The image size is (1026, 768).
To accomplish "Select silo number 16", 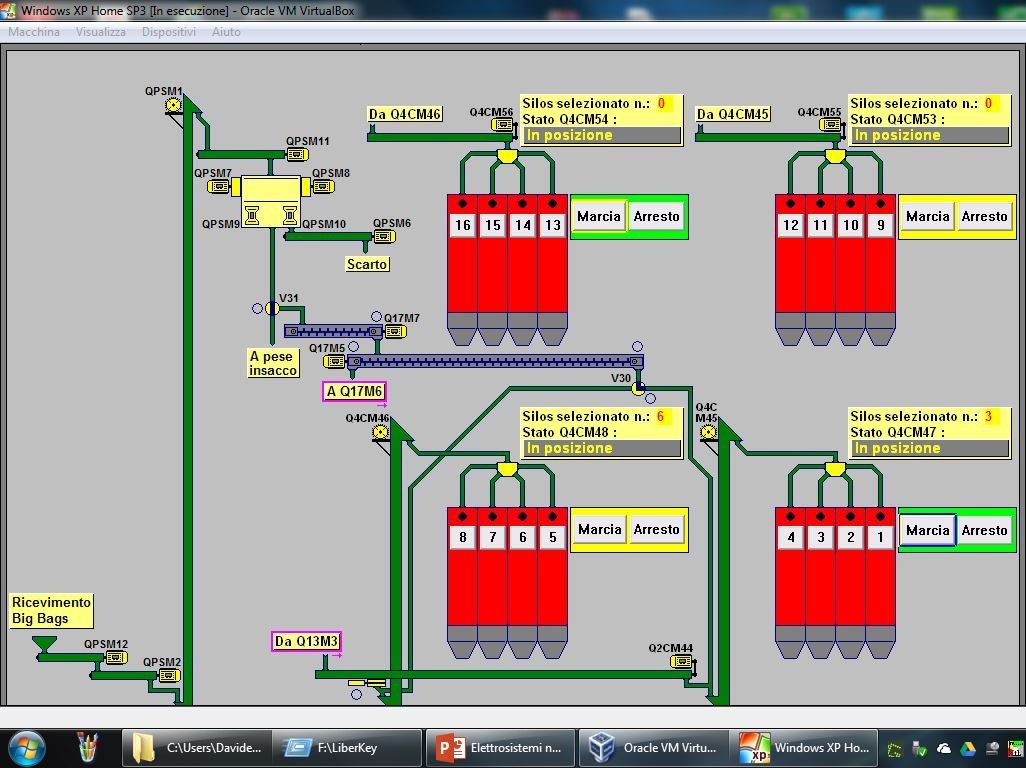I will click(462, 225).
